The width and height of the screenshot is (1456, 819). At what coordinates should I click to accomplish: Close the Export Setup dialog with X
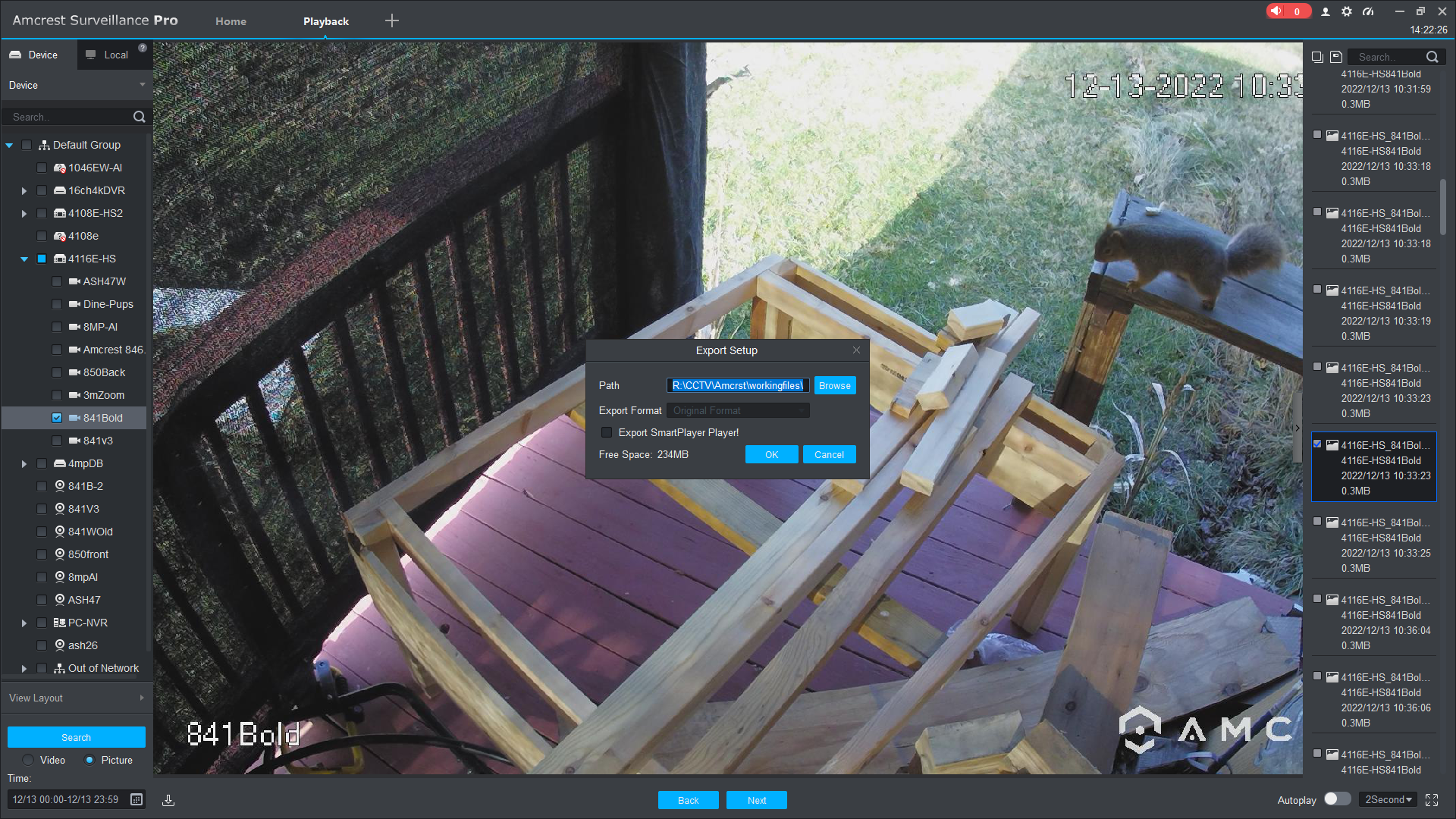(856, 350)
